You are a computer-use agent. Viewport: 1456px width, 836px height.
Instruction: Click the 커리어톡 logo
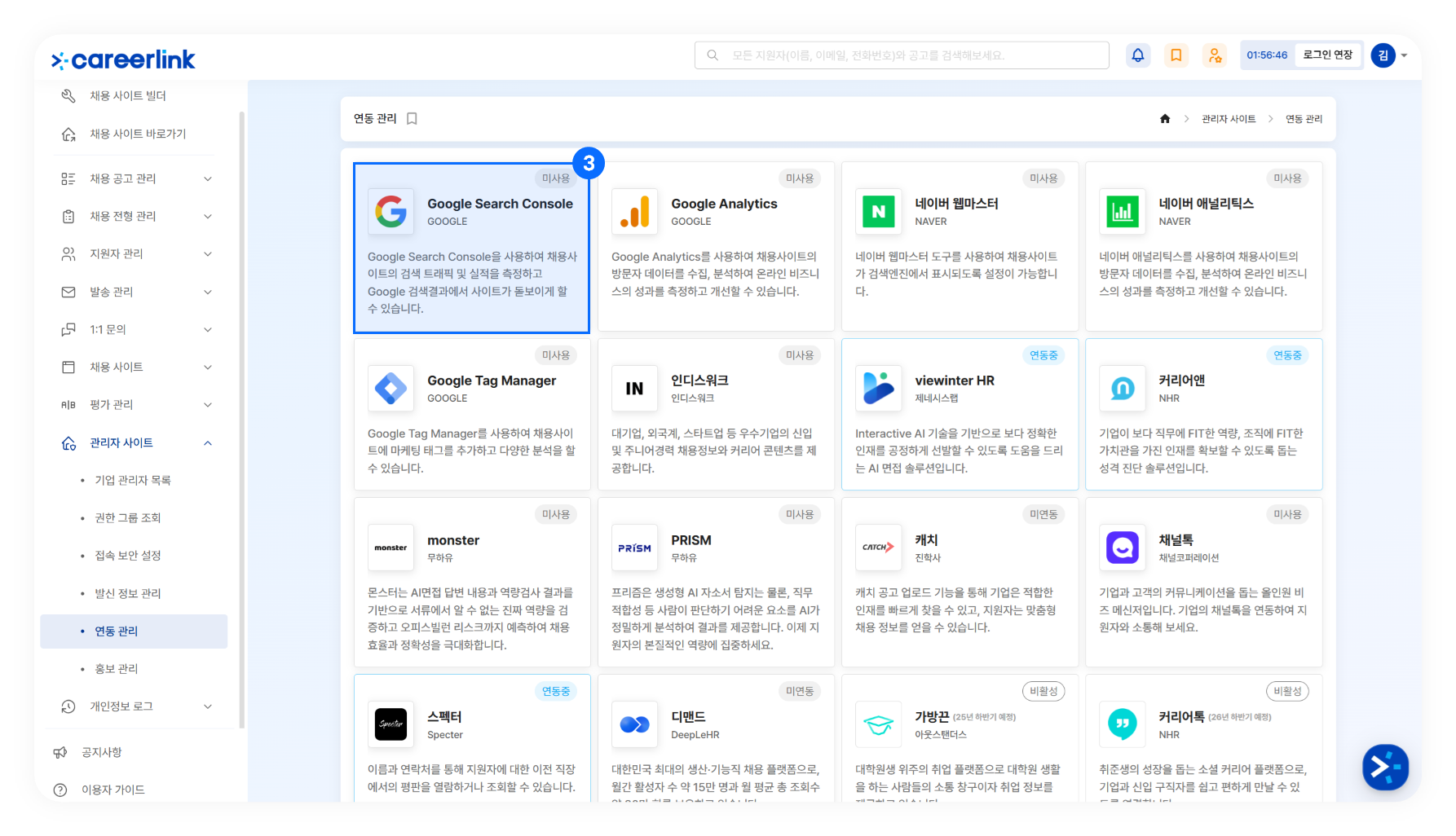1122,724
